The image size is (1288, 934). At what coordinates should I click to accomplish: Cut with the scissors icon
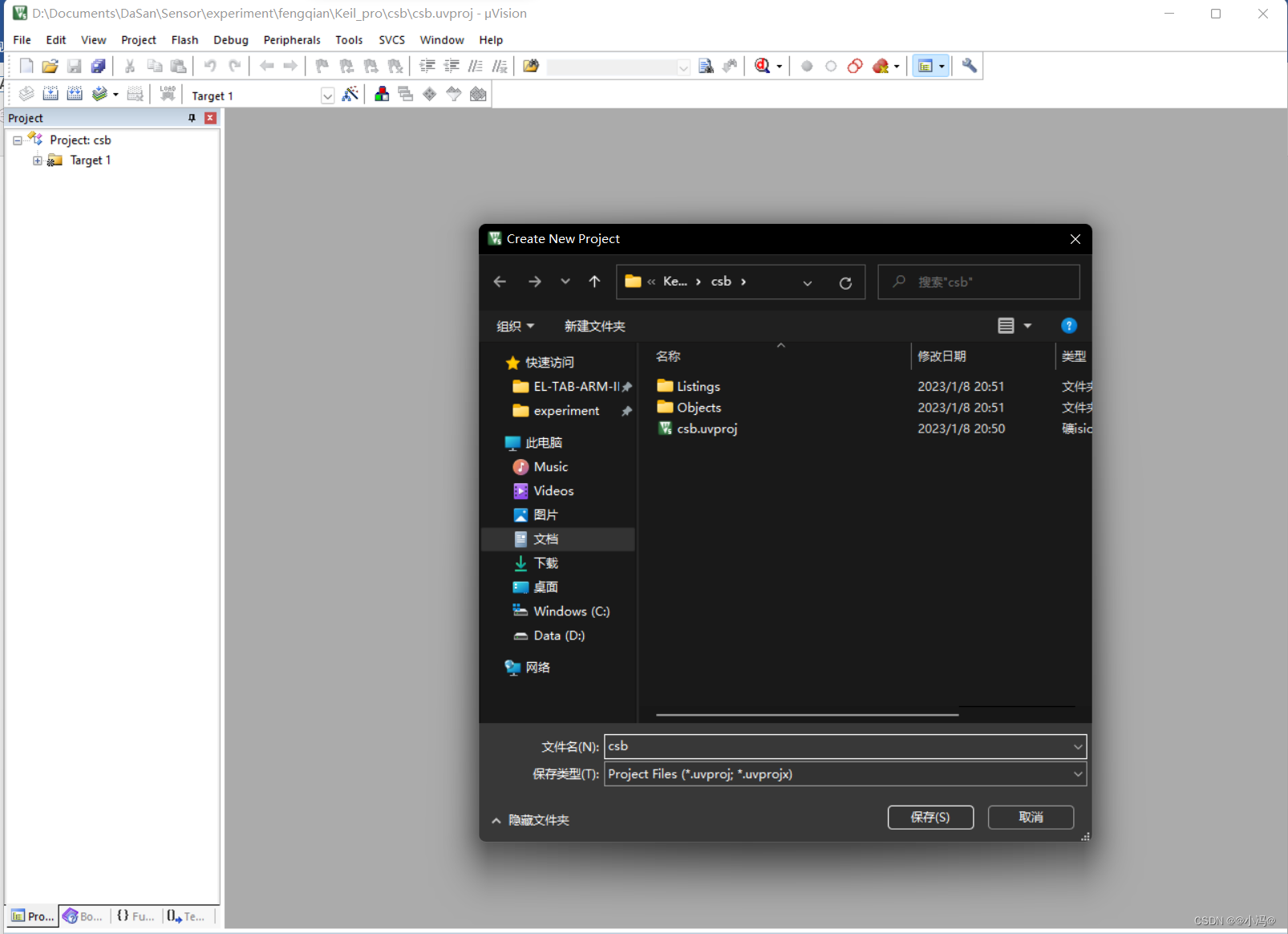130,66
